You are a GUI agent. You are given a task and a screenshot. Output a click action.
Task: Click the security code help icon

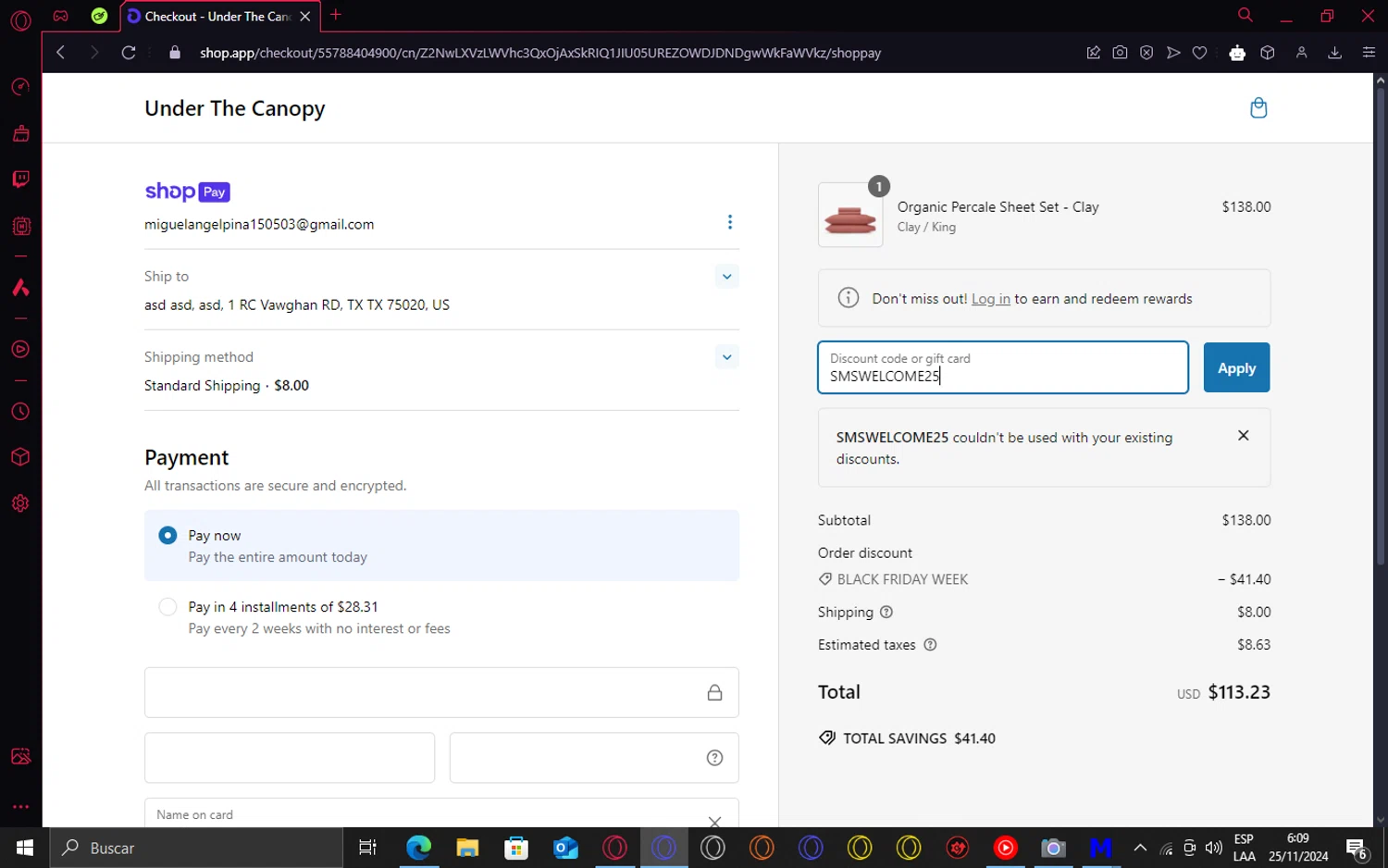[x=714, y=758]
